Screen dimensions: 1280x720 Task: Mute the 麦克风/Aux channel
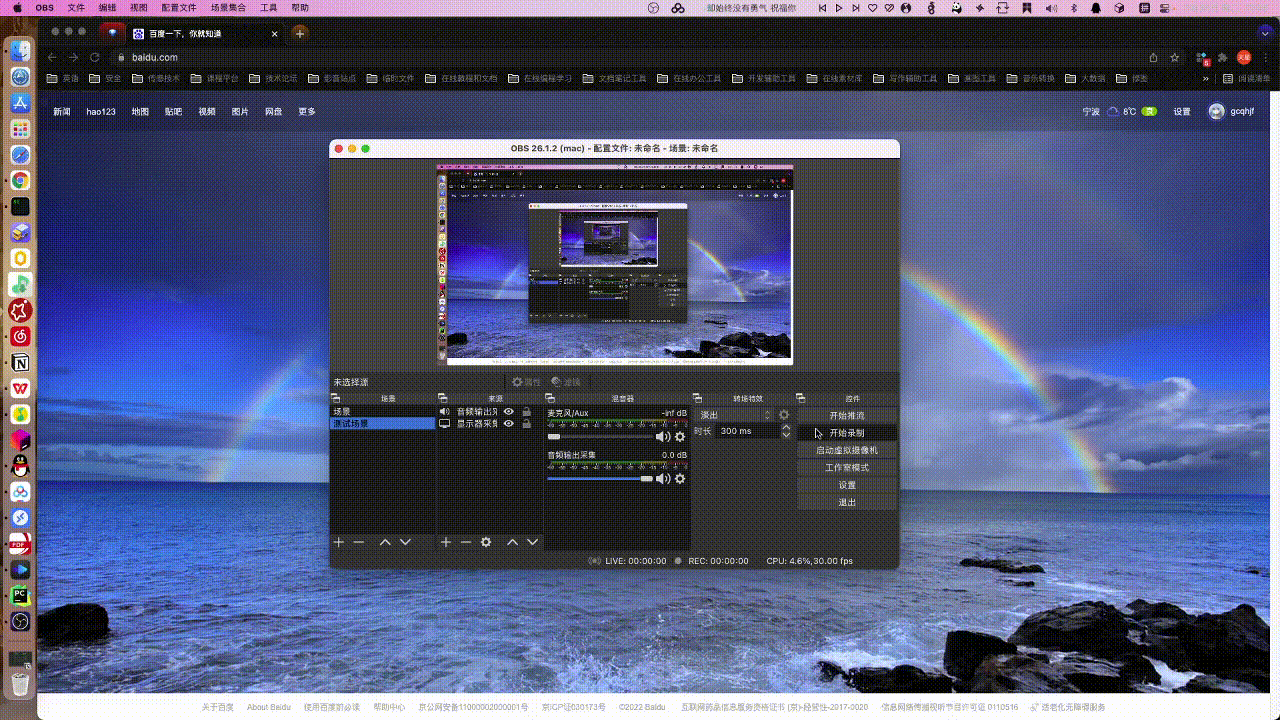(x=662, y=437)
